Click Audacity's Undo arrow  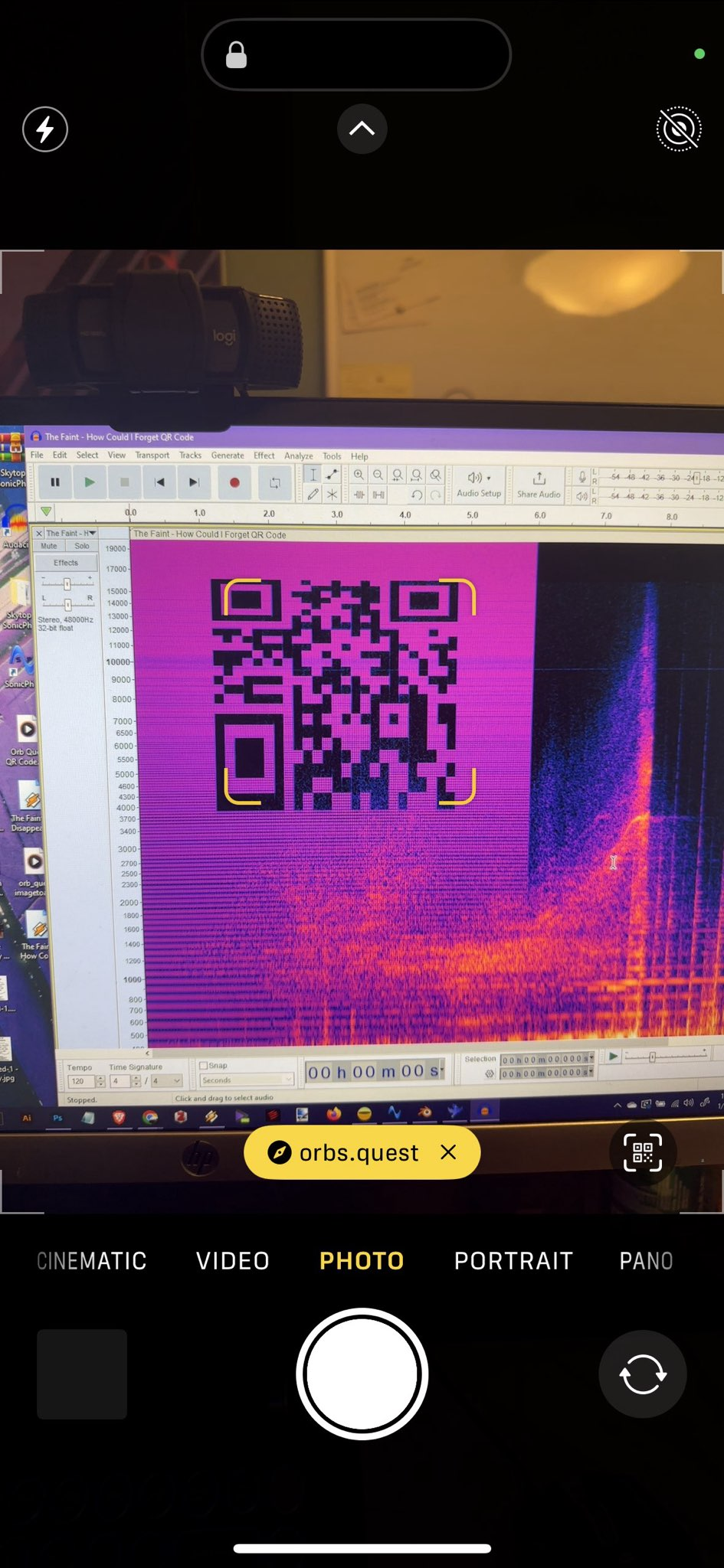(416, 495)
